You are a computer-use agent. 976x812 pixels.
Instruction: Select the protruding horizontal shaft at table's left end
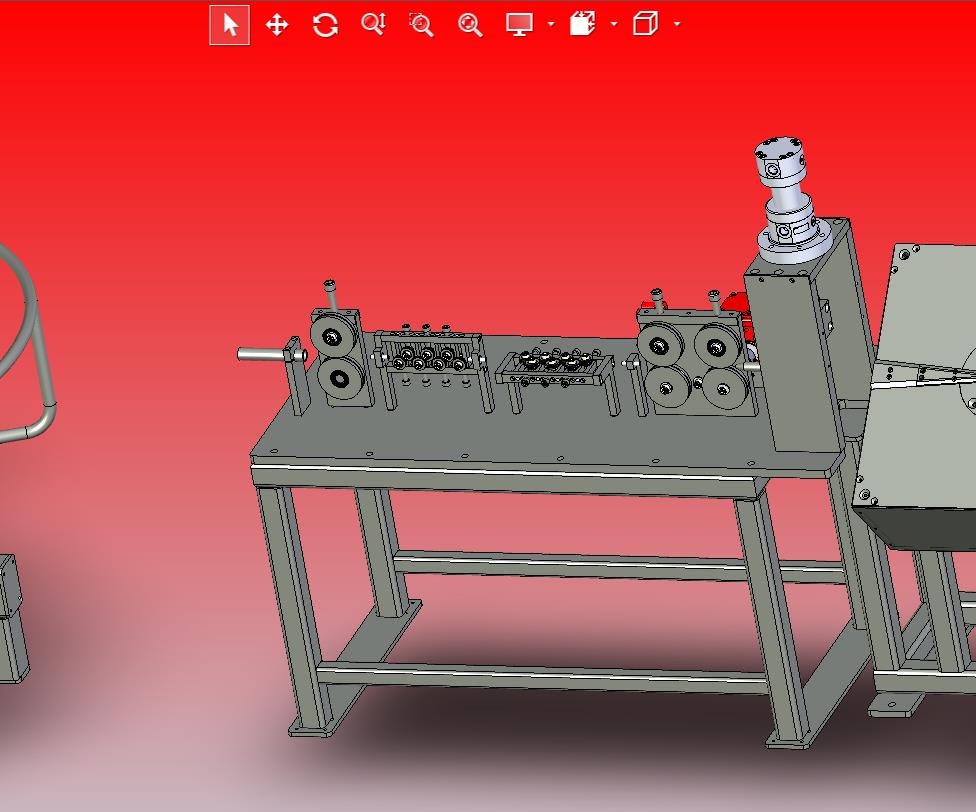coord(265,355)
